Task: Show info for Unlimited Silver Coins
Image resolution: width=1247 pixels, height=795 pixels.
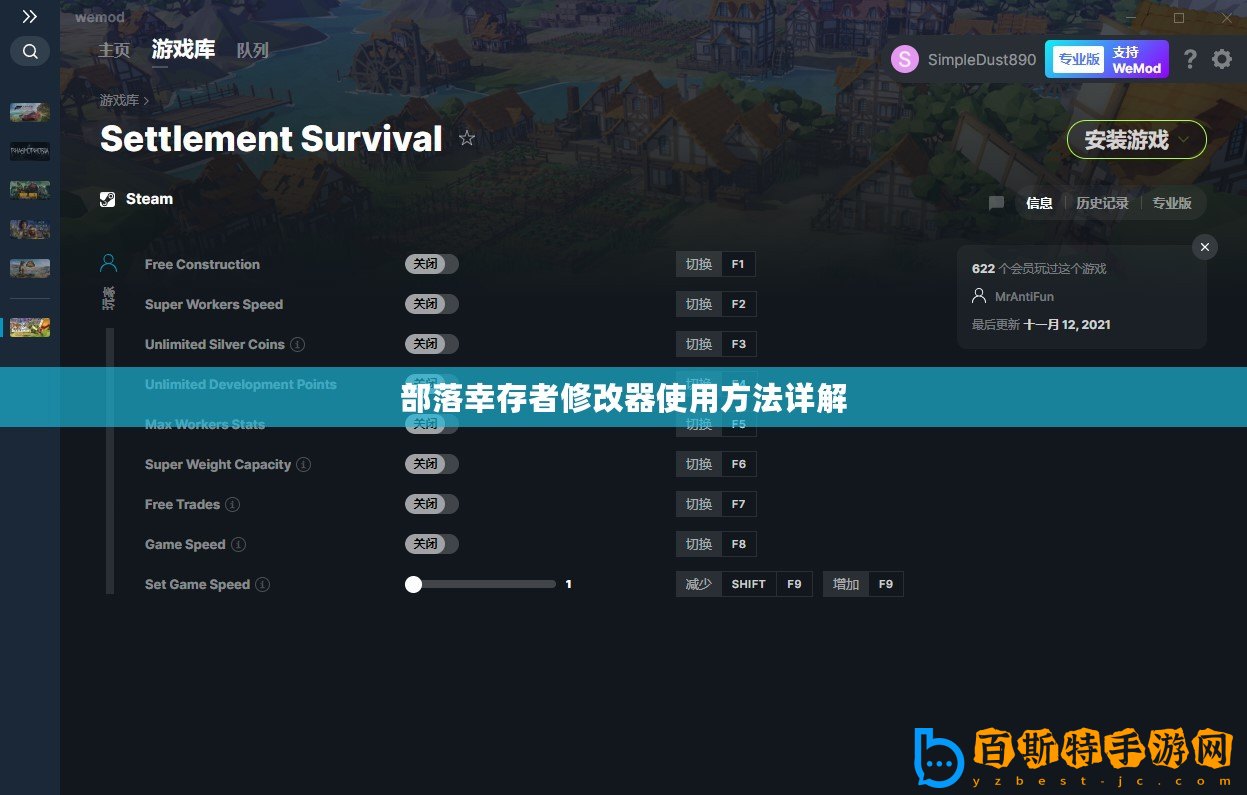Action: (298, 345)
